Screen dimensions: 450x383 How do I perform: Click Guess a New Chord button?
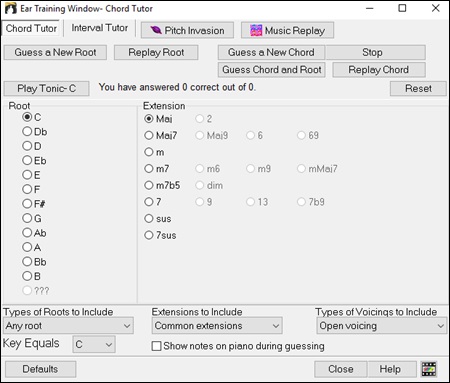tap(271, 52)
